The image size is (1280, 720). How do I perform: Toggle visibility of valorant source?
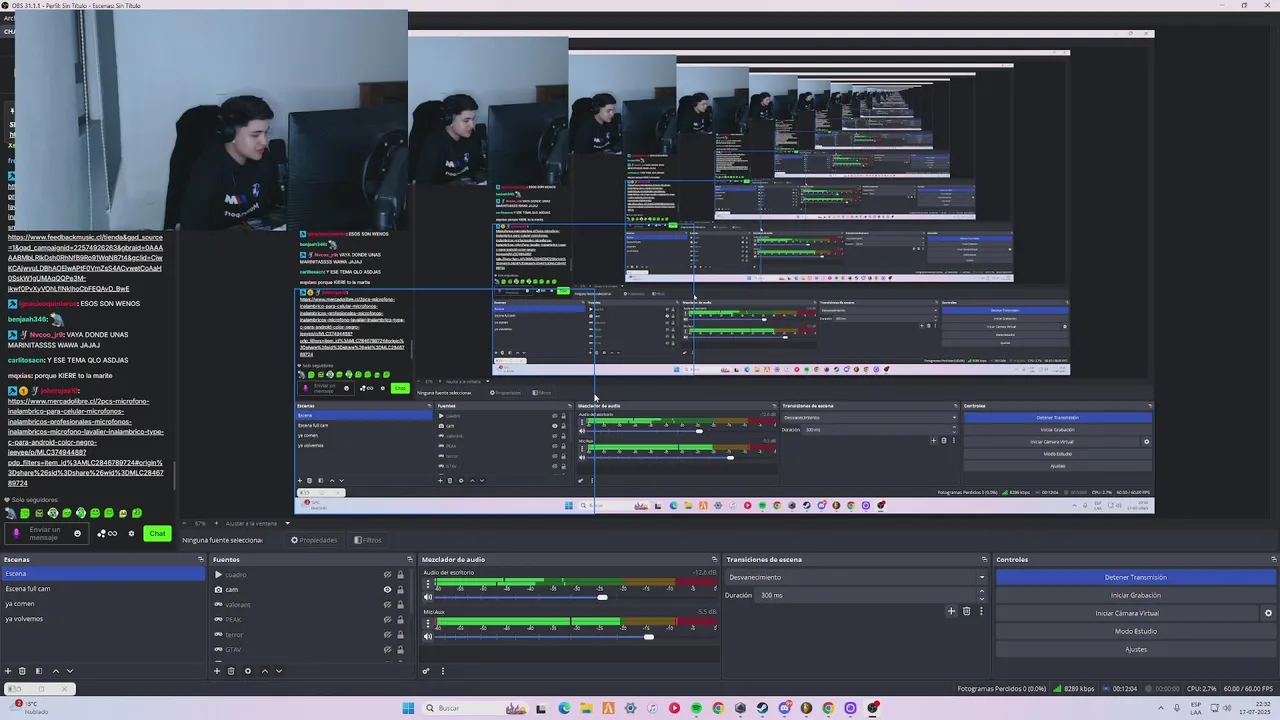(x=387, y=605)
